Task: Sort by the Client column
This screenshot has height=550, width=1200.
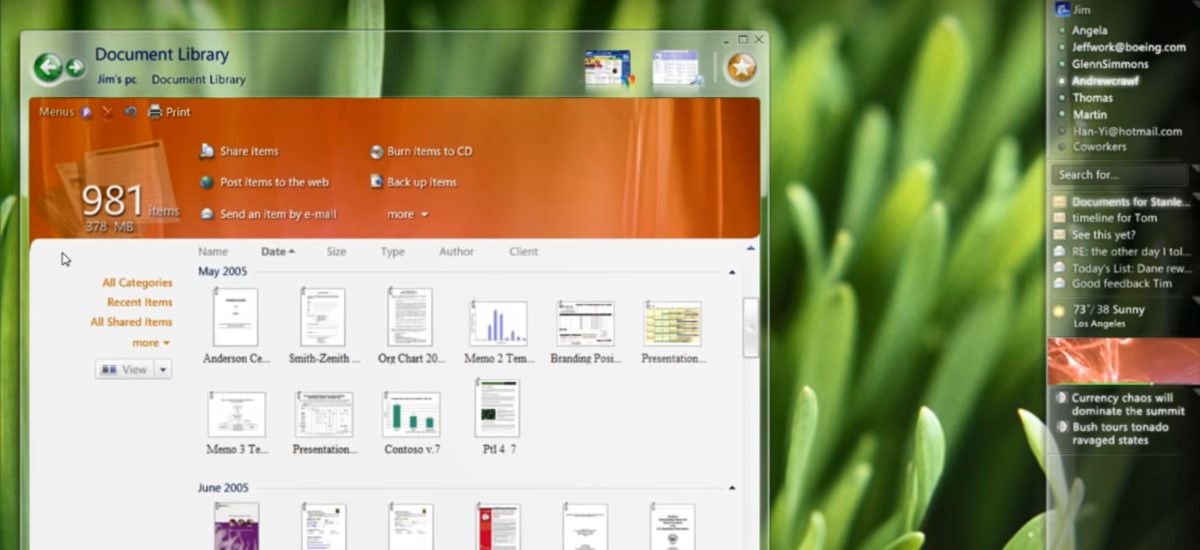Action: 523,252
